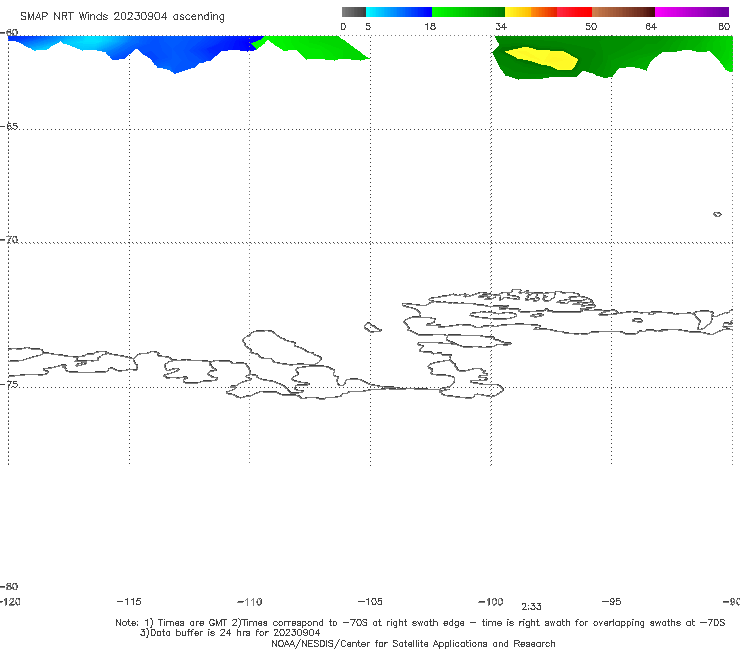This screenshot has width=740, height=650.
Task: Click the magenta-purple segment of the color bar
Action: pos(692,12)
